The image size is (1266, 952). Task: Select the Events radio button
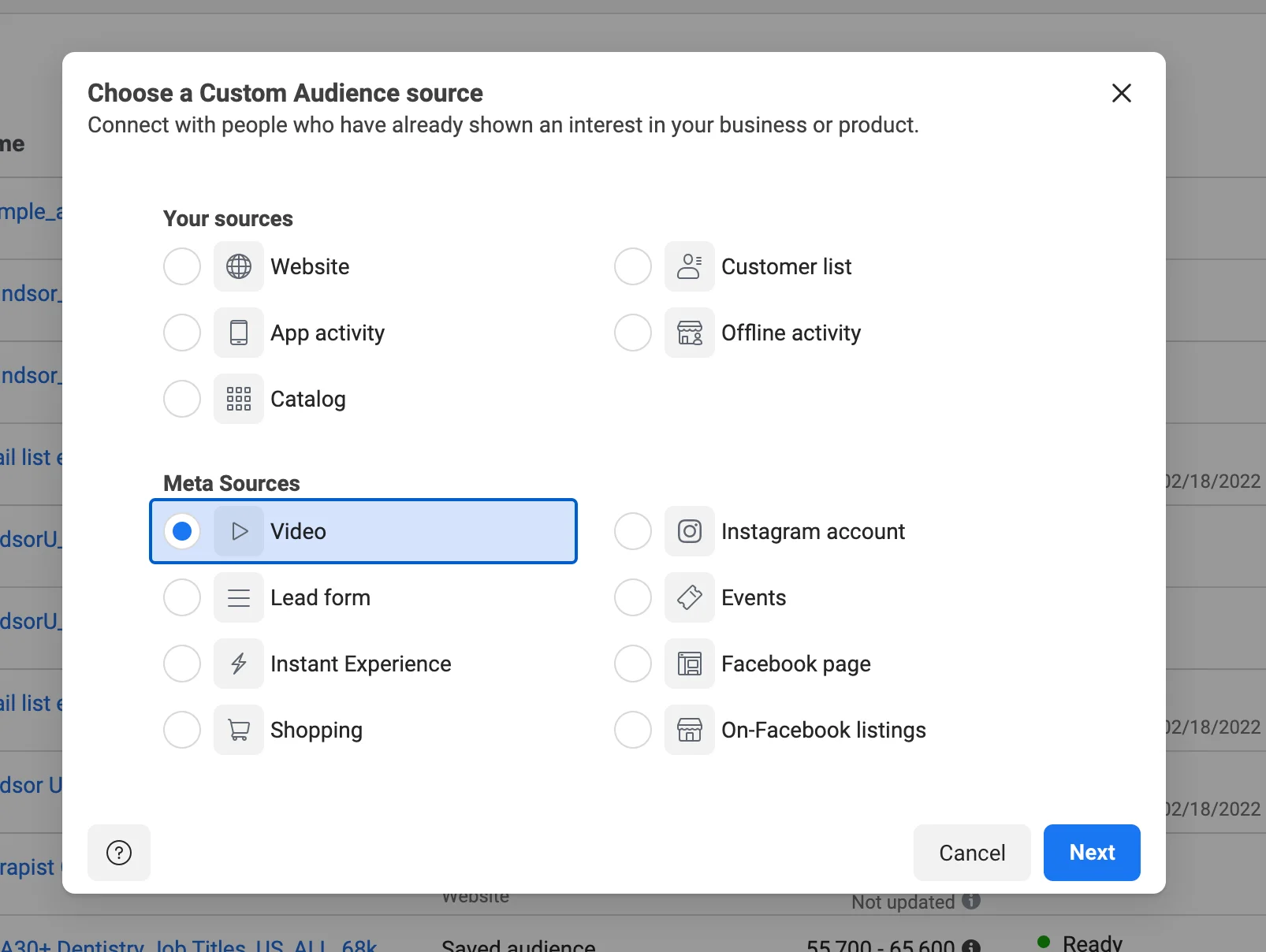[633, 597]
